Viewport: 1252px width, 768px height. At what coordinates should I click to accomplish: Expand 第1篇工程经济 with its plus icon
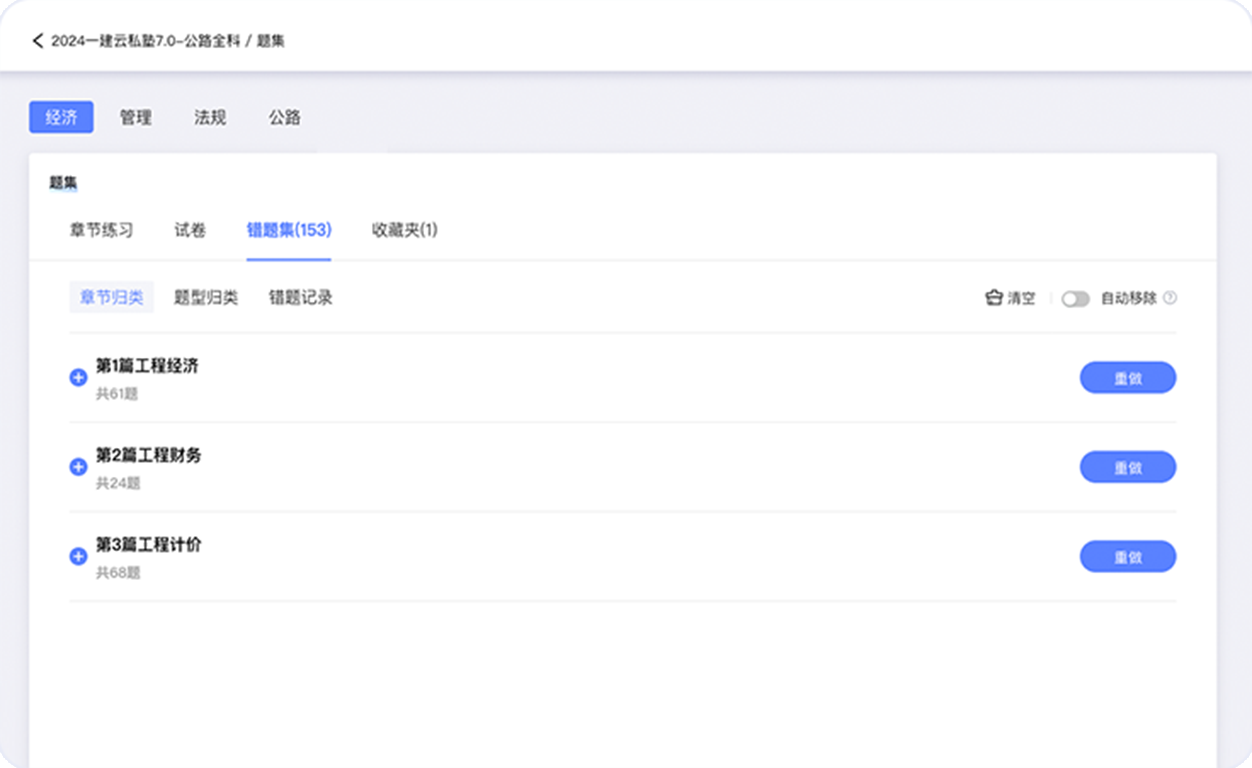[78, 378]
